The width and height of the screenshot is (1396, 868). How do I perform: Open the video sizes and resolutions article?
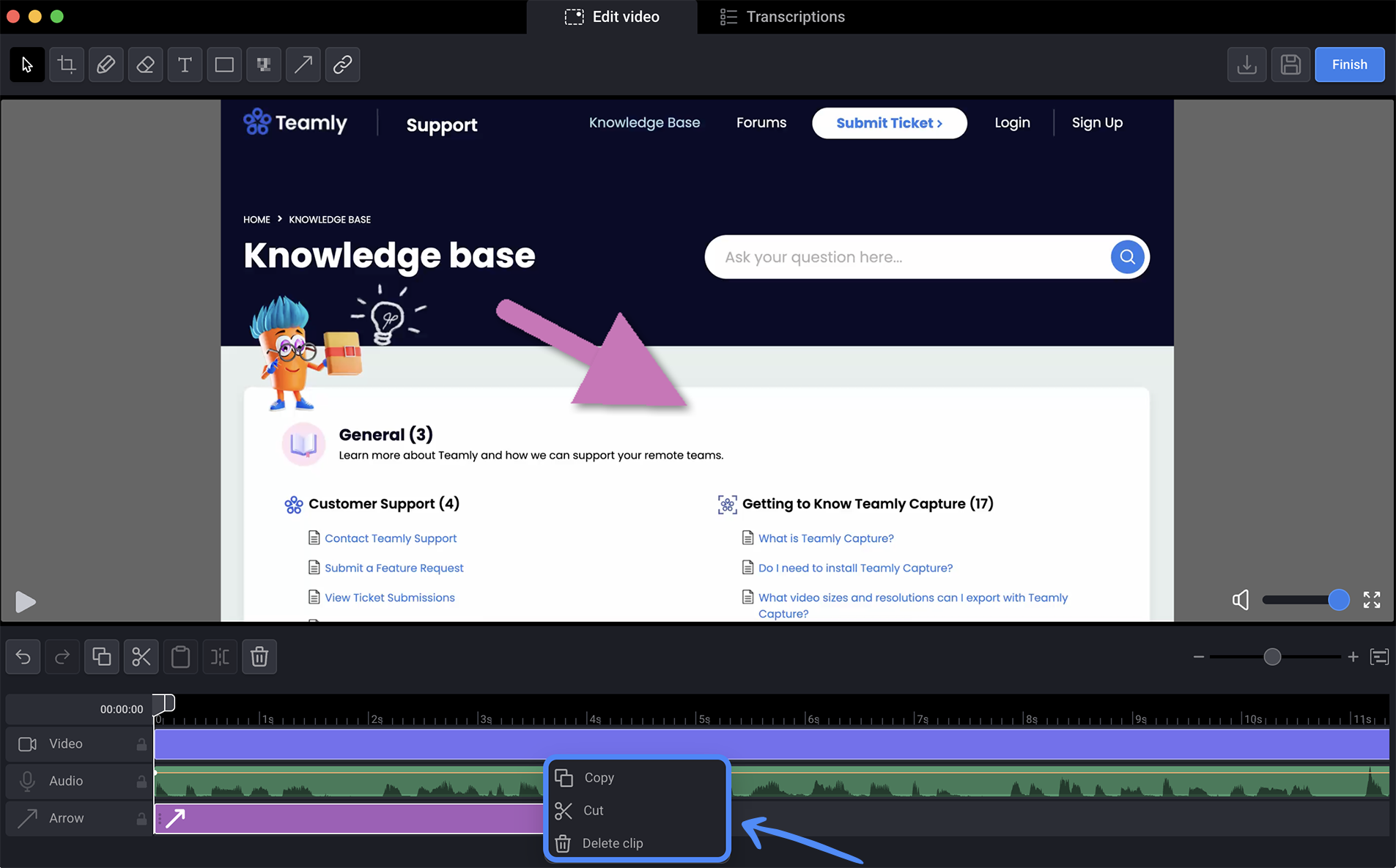(913, 606)
